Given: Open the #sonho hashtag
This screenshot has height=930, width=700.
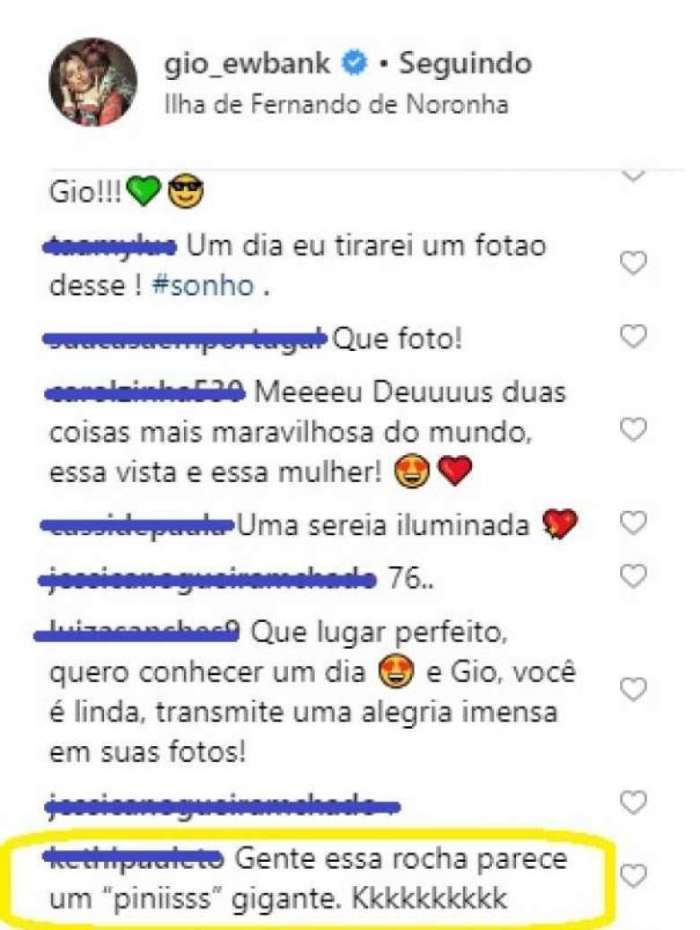Looking at the screenshot, I should 203,286.
